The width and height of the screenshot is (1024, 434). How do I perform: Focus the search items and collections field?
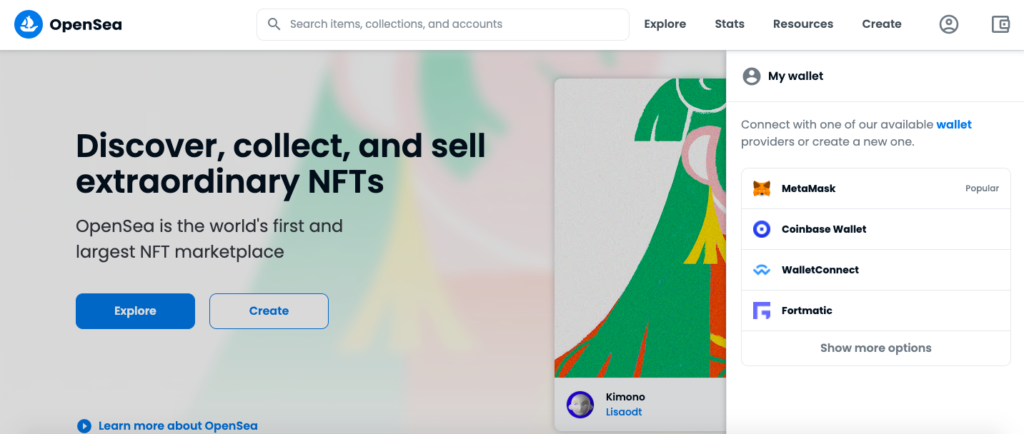tap(450, 24)
